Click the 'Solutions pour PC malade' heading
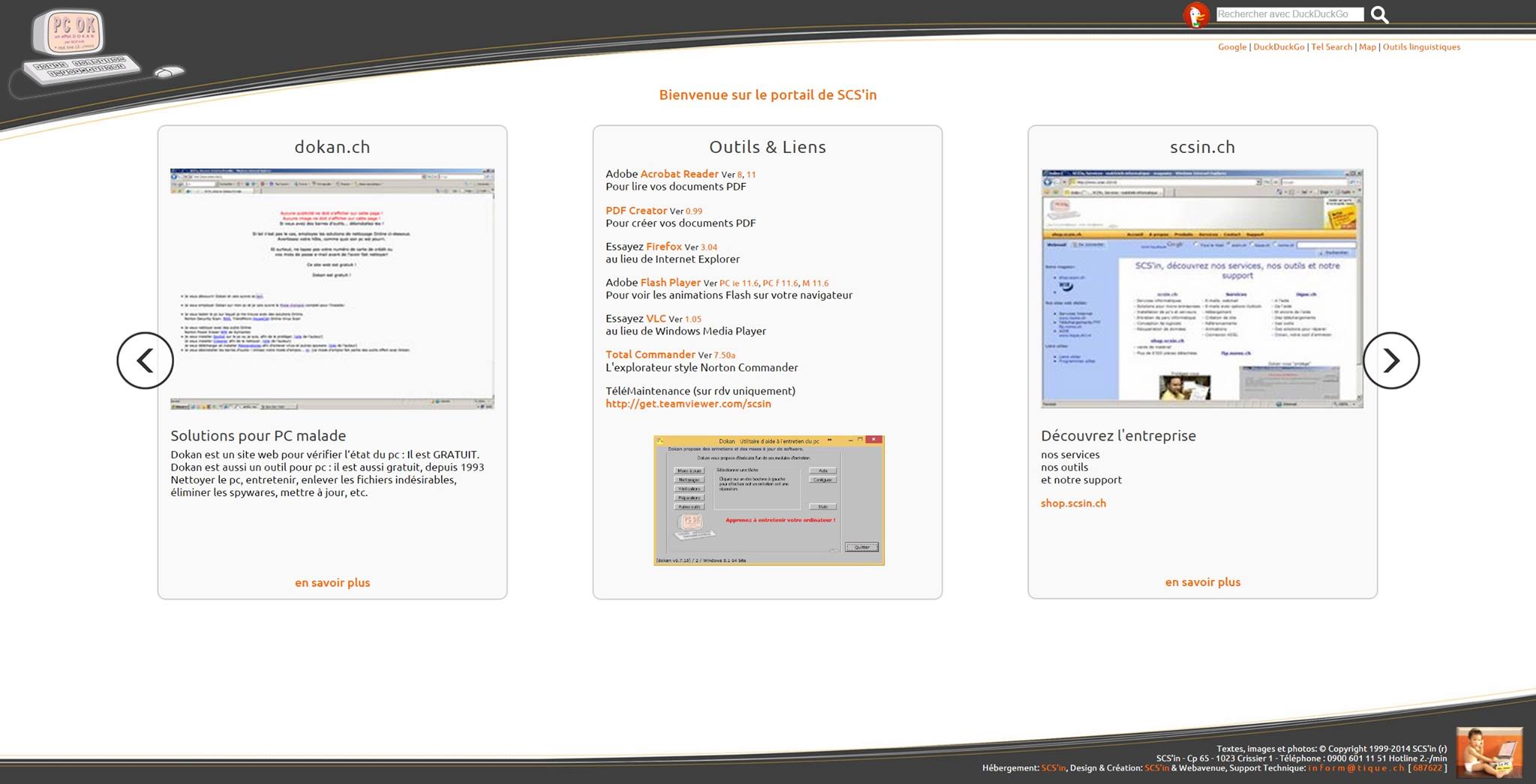The image size is (1536, 784). [x=258, y=435]
